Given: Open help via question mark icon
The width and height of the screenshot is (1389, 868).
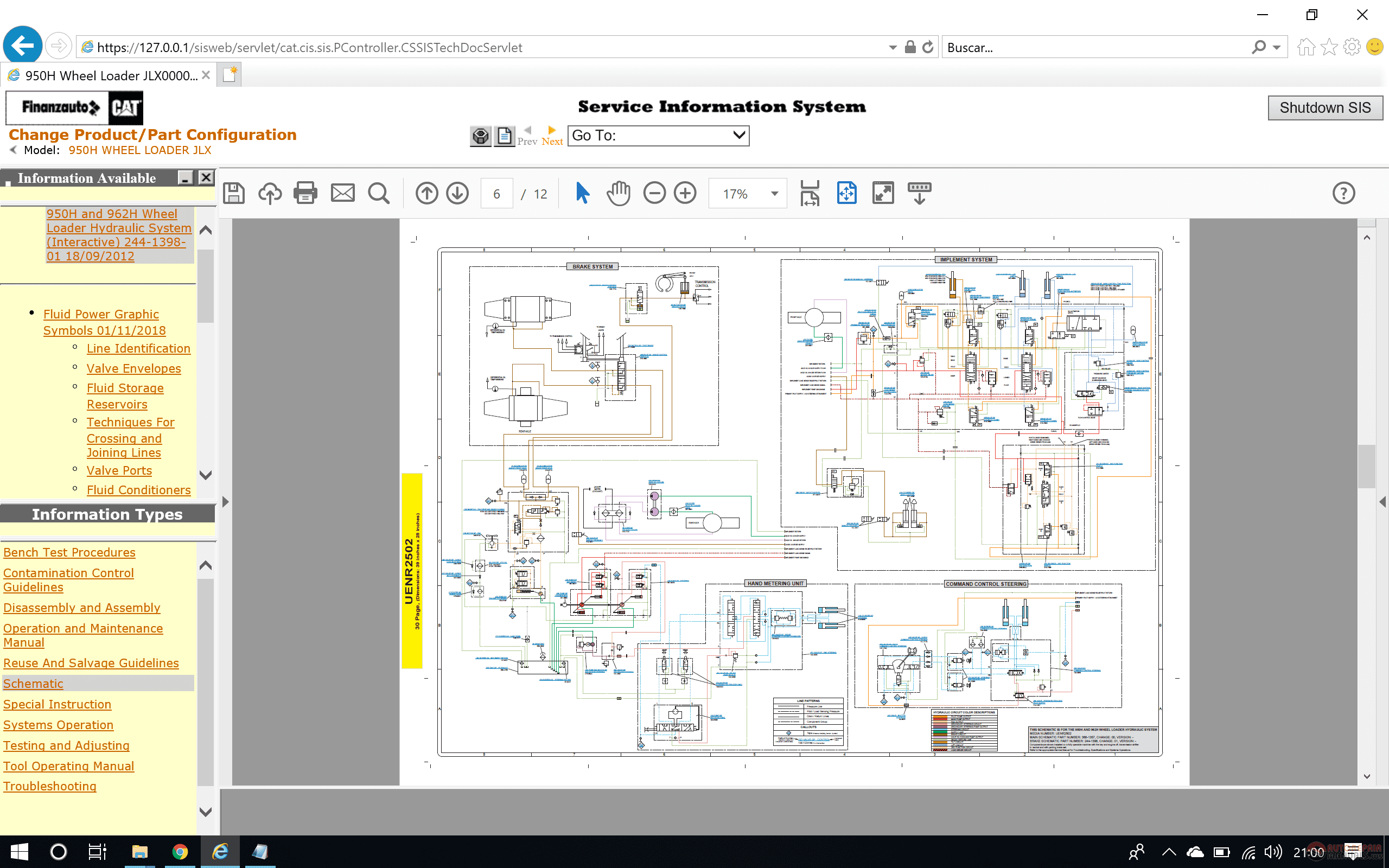Looking at the screenshot, I should click(x=1343, y=193).
